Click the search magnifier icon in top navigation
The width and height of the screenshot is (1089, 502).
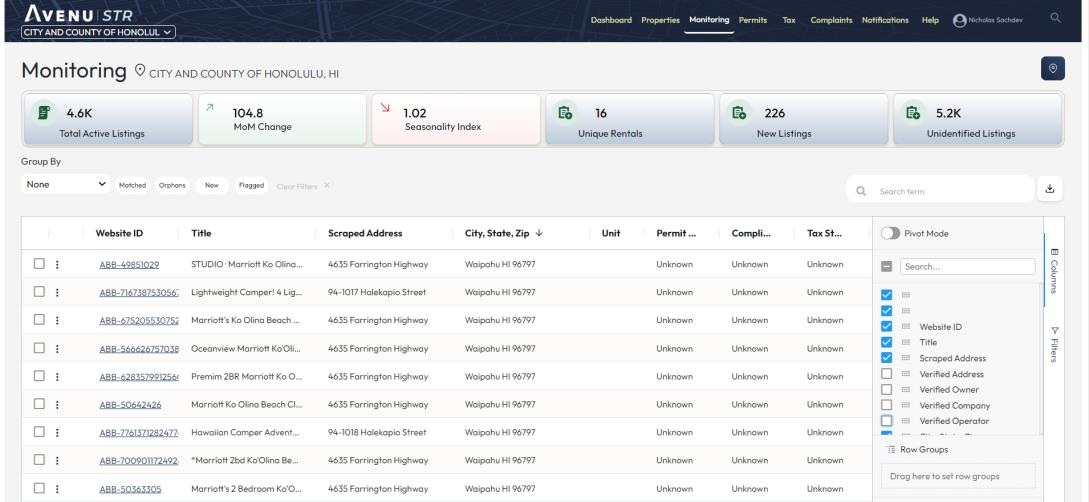click(x=1055, y=18)
